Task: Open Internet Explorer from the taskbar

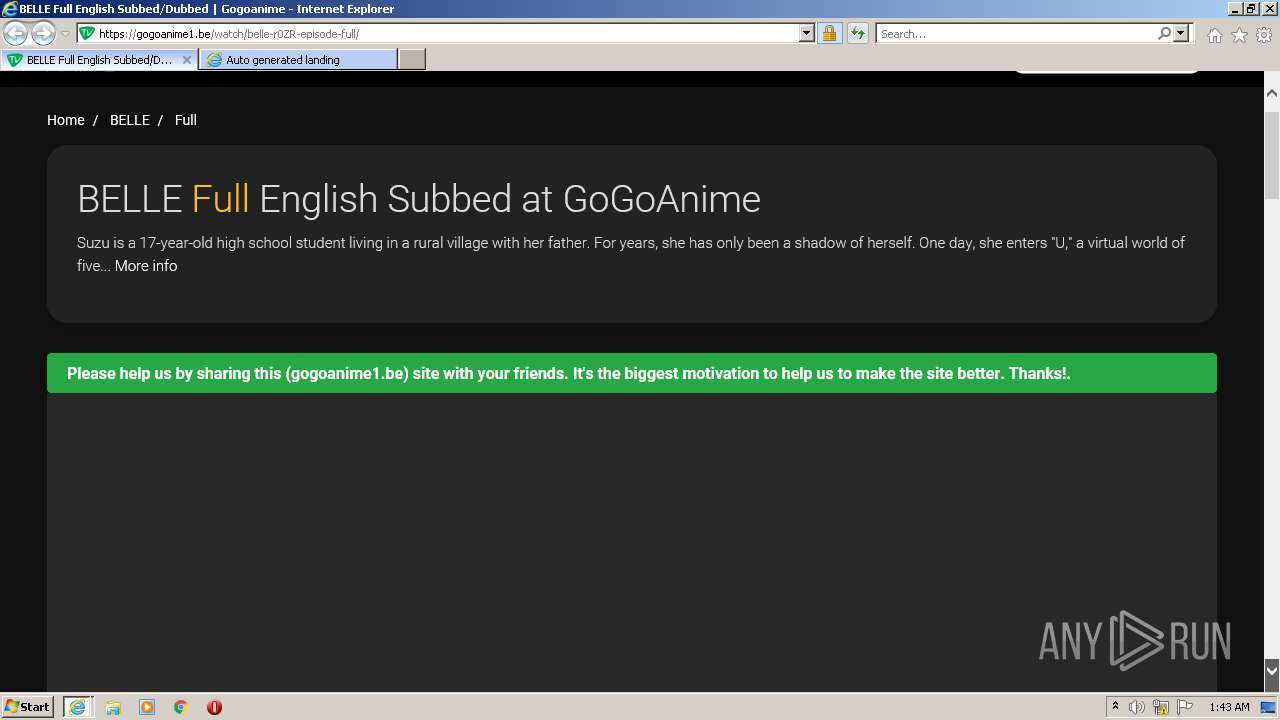Action: (x=77, y=707)
